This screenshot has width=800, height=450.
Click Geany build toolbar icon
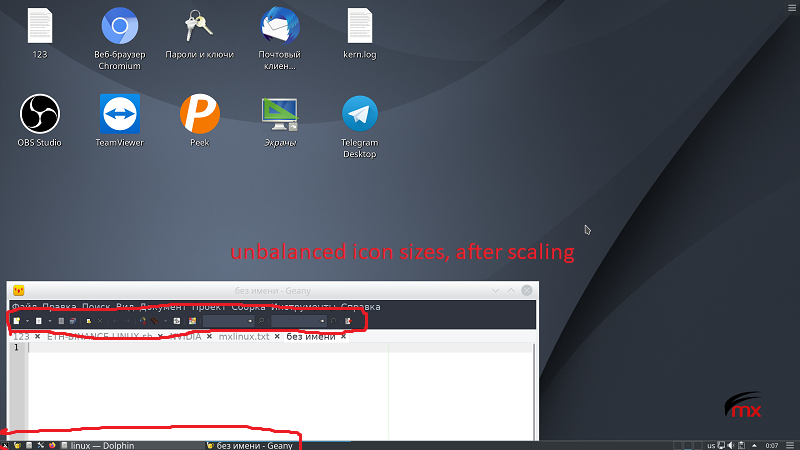click(154, 321)
